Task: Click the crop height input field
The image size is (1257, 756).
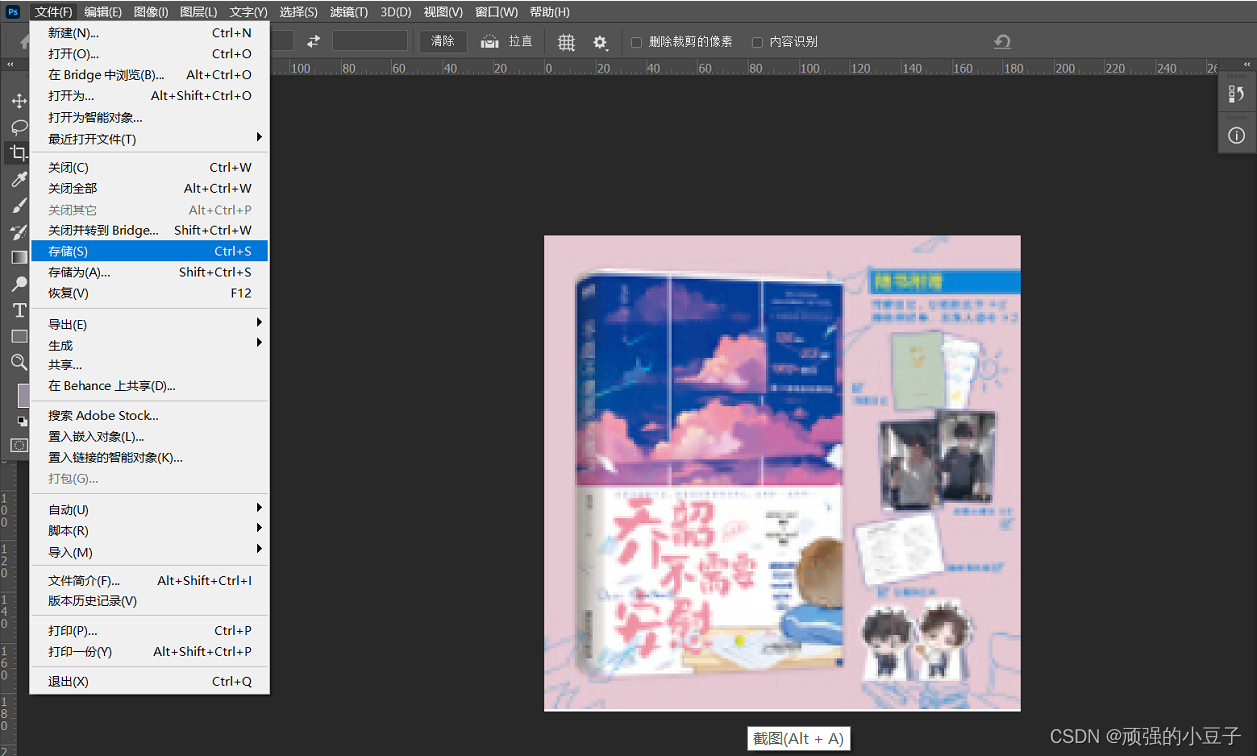Action: point(370,41)
